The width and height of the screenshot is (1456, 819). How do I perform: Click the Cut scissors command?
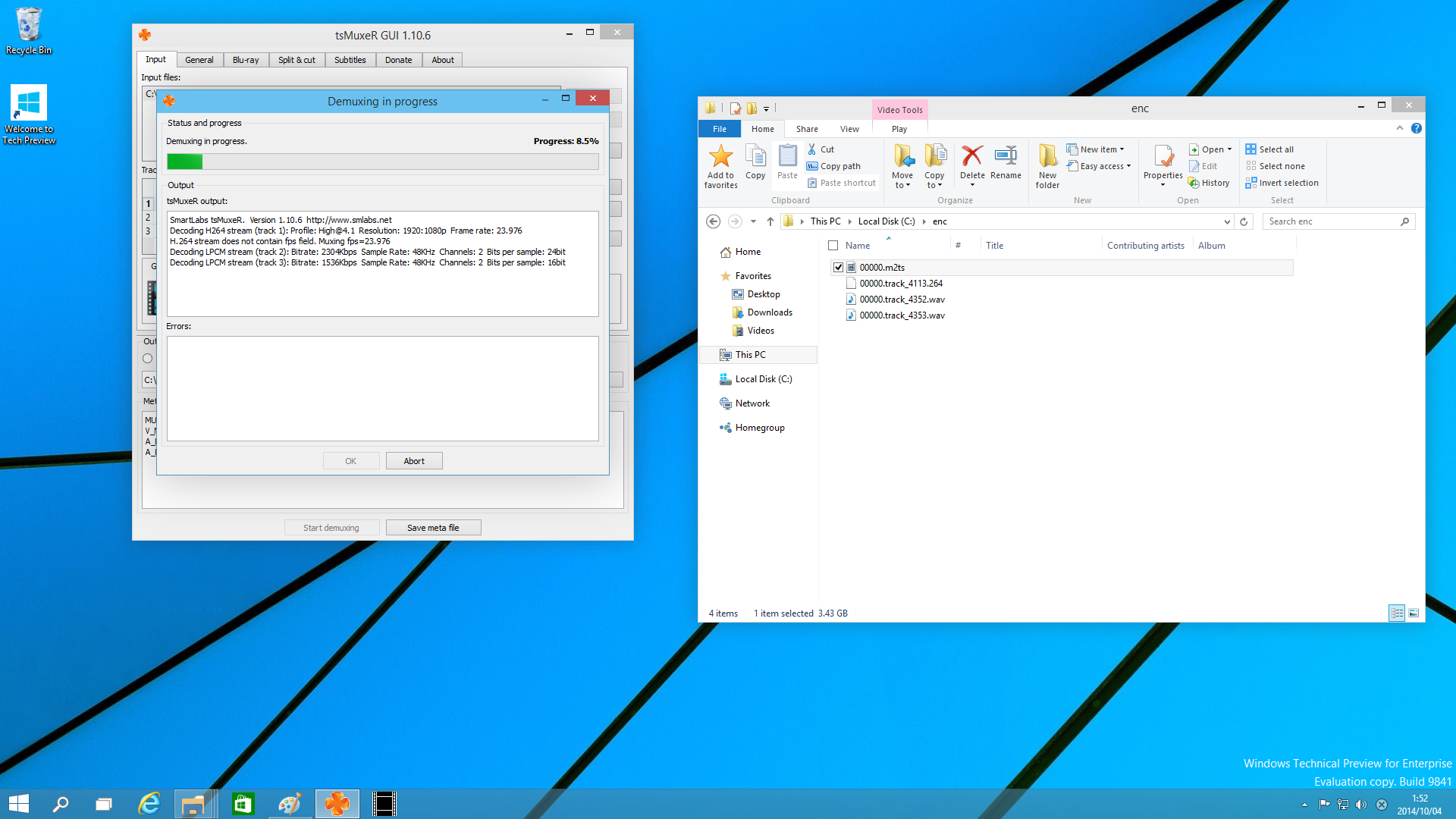coord(821,149)
